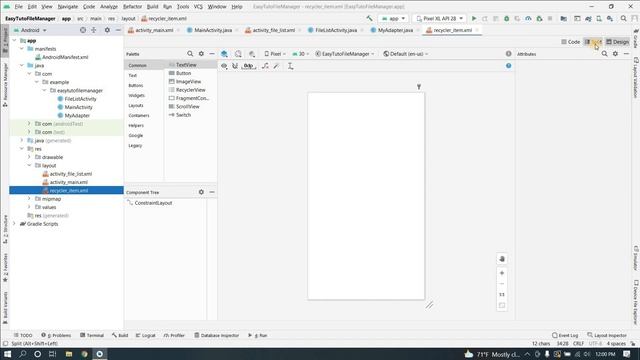Reset zoom to 1:1
This screenshot has height=360, width=640.
click(x=502, y=294)
